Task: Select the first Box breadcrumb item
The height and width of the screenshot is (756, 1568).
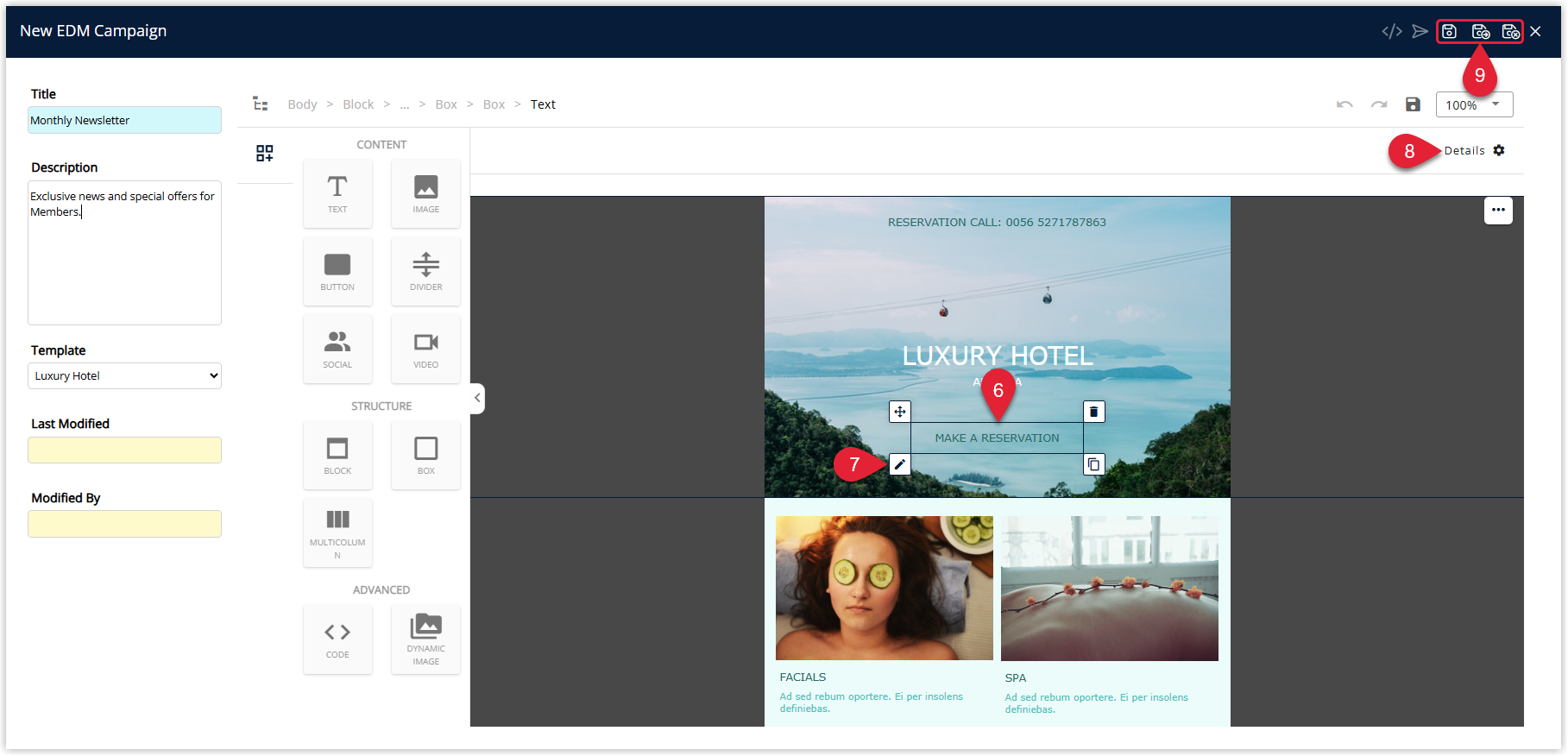Action: coord(446,104)
